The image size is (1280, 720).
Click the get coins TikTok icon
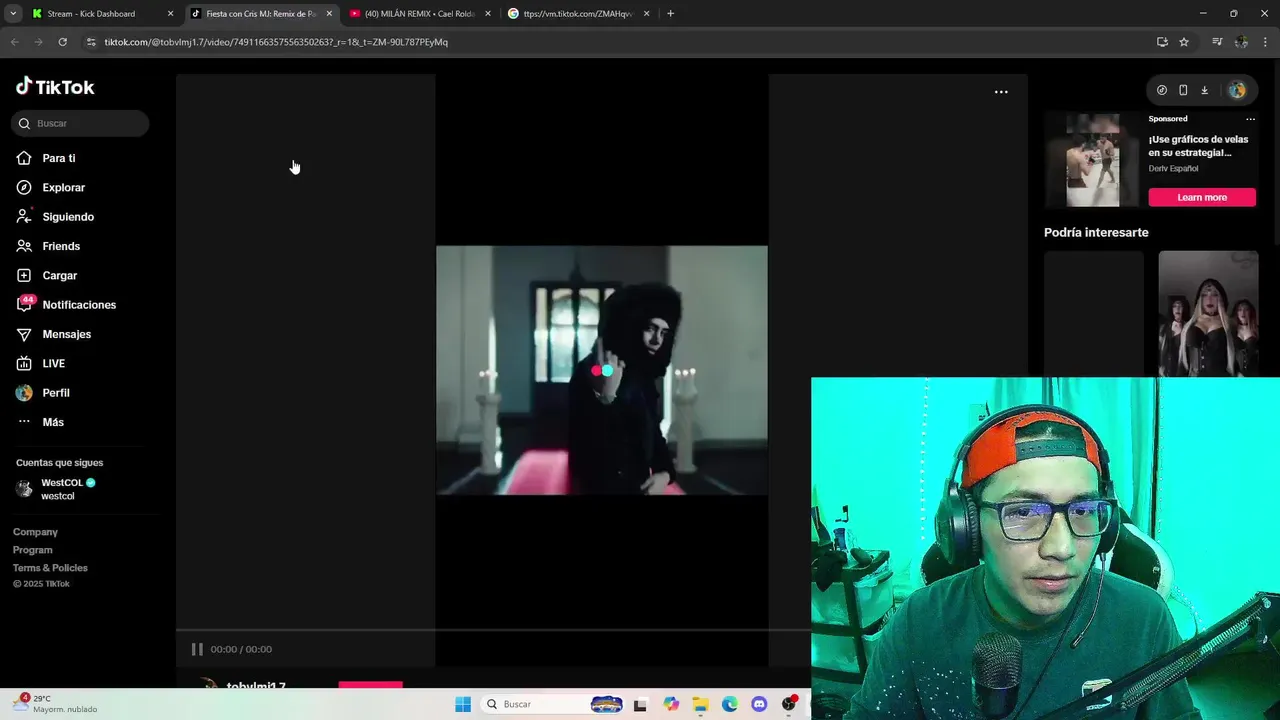[1162, 90]
